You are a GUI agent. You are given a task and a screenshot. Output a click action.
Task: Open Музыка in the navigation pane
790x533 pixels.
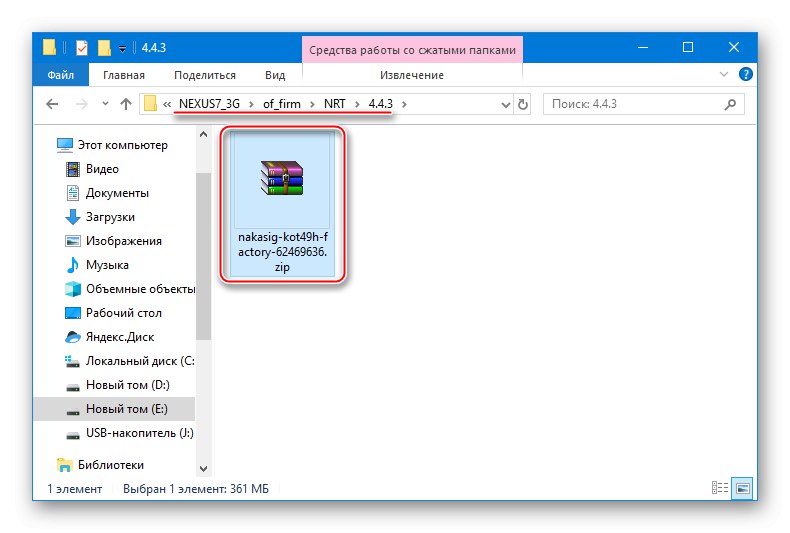pos(107,265)
